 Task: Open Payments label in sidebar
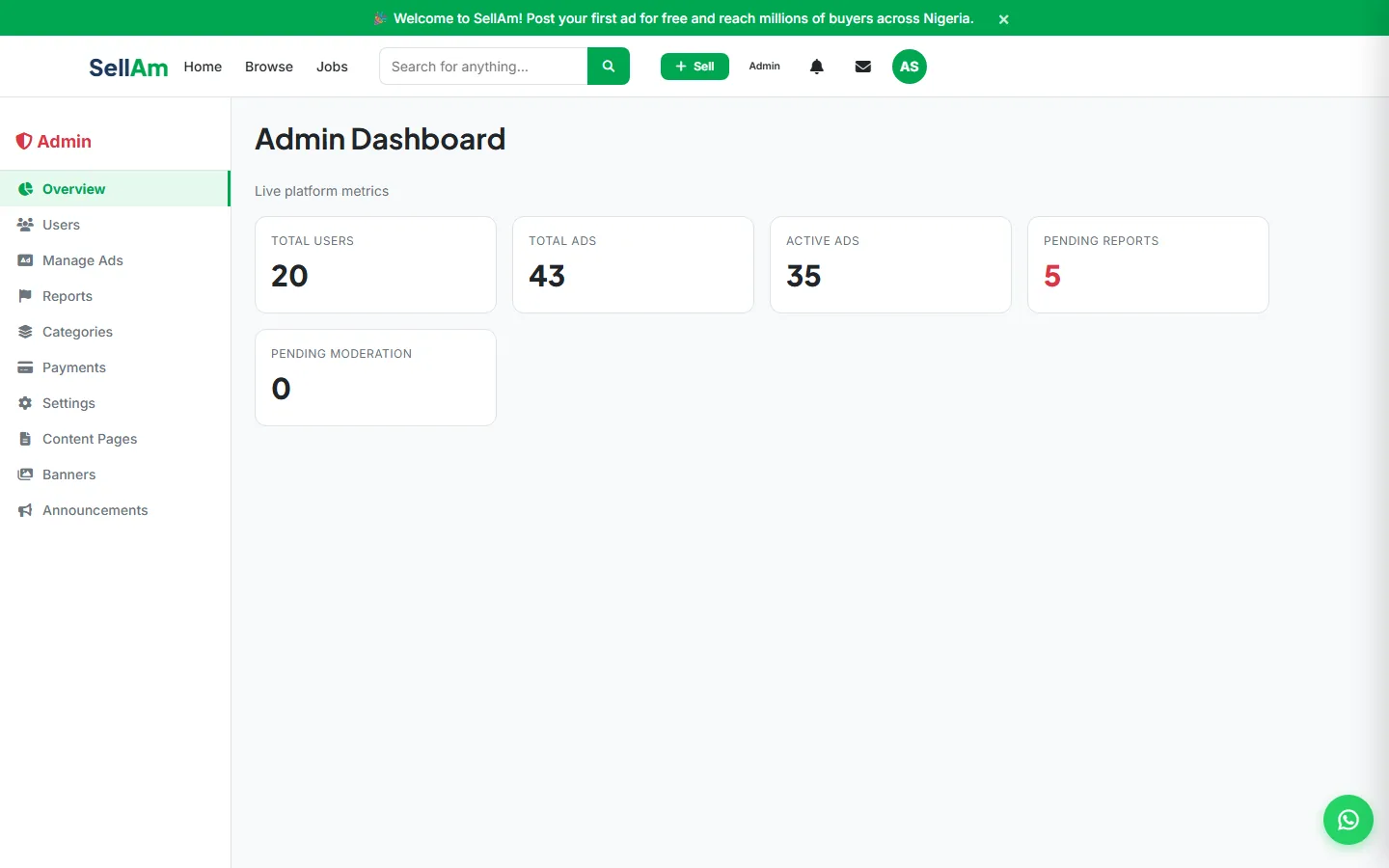pyautogui.click(x=74, y=367)
